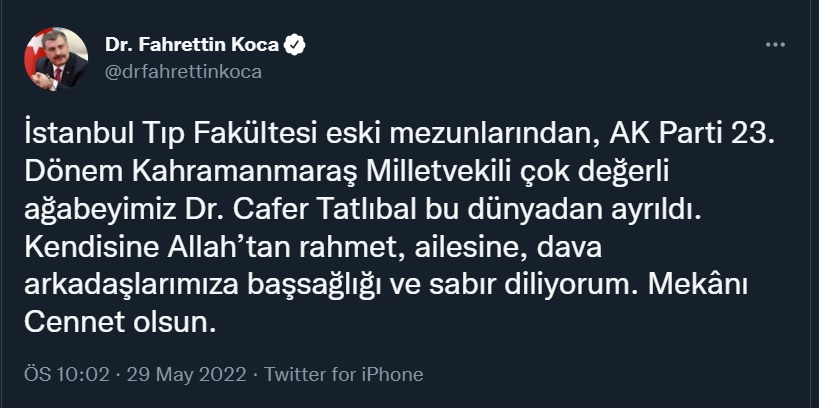Click the display name Dr. Fahrettin Koca
The image size is (819, 412).
pos(194,45)
